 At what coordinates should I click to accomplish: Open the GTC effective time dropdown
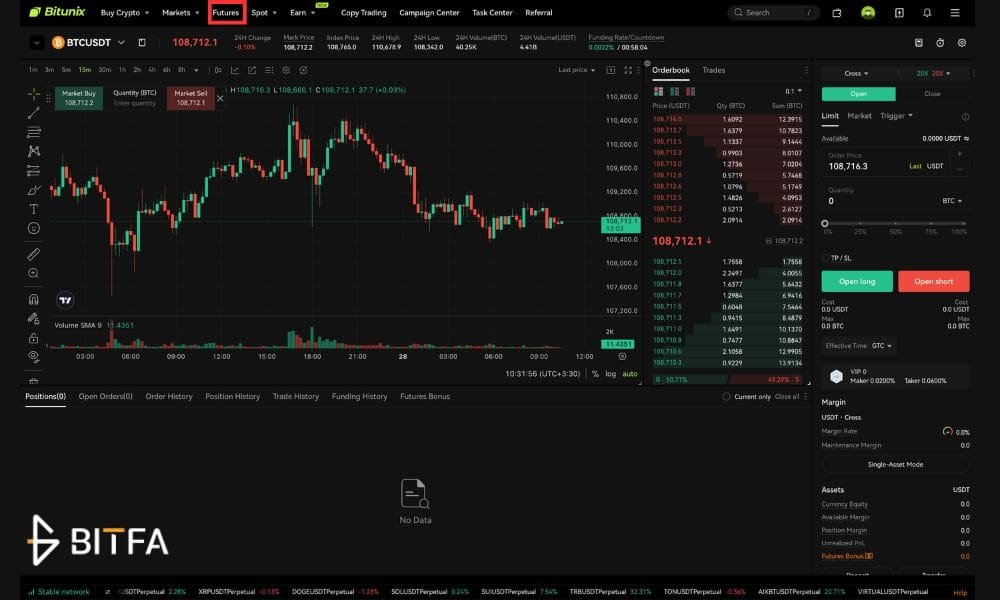(881, 346)
